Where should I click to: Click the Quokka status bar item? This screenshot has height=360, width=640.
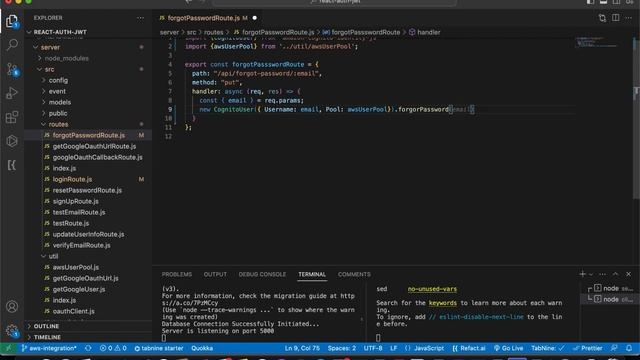point(202,348)
